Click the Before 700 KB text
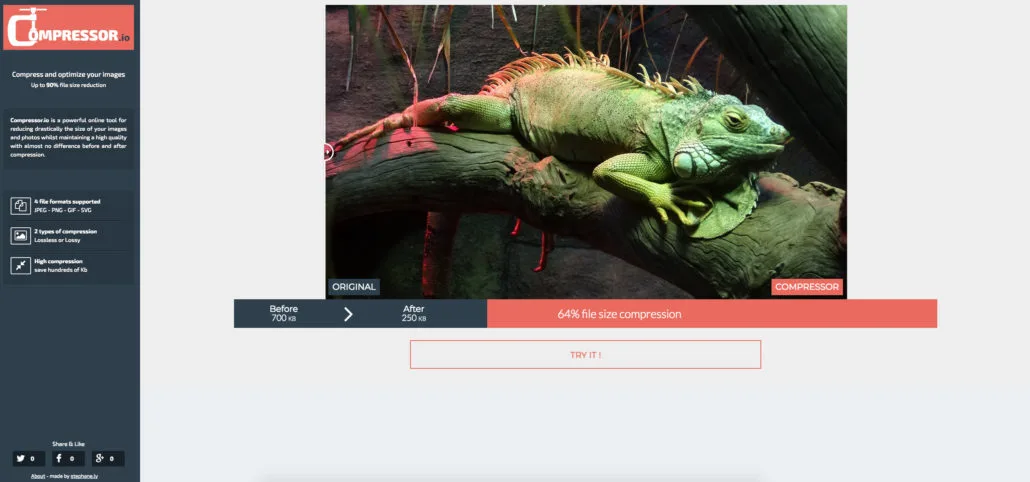The image size is (1030, 482). click(x=284, y=313)
